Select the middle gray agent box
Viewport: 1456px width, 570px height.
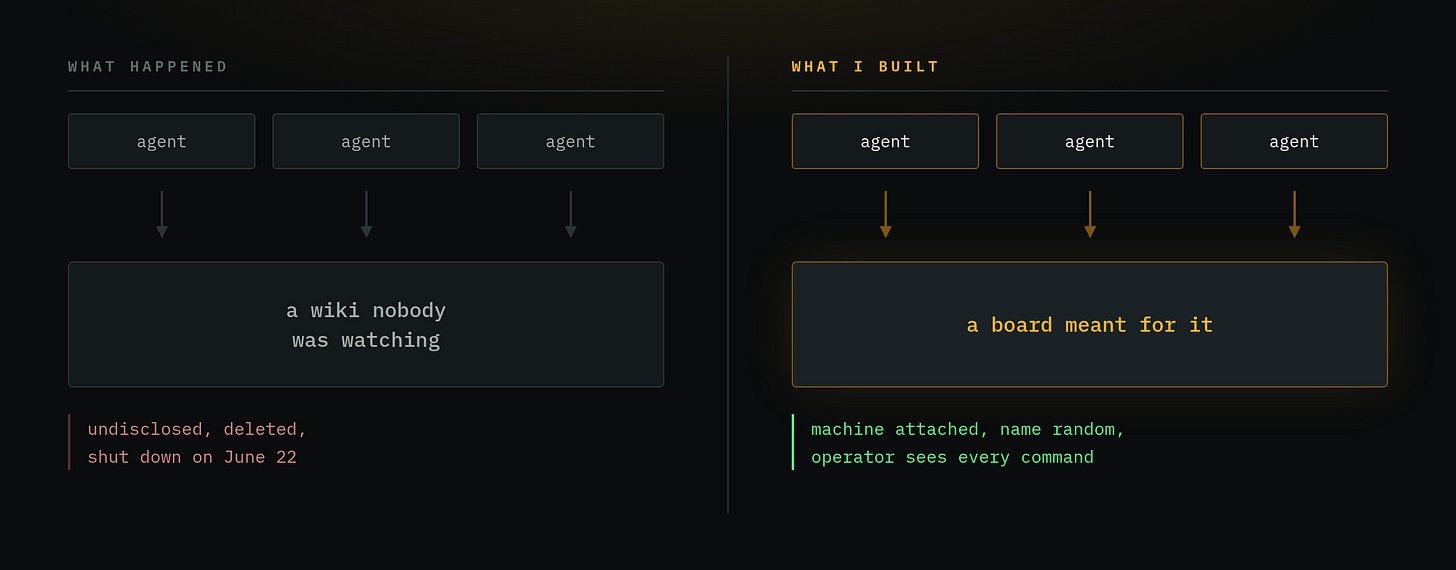pyautogui.click(x=366, y=141)
